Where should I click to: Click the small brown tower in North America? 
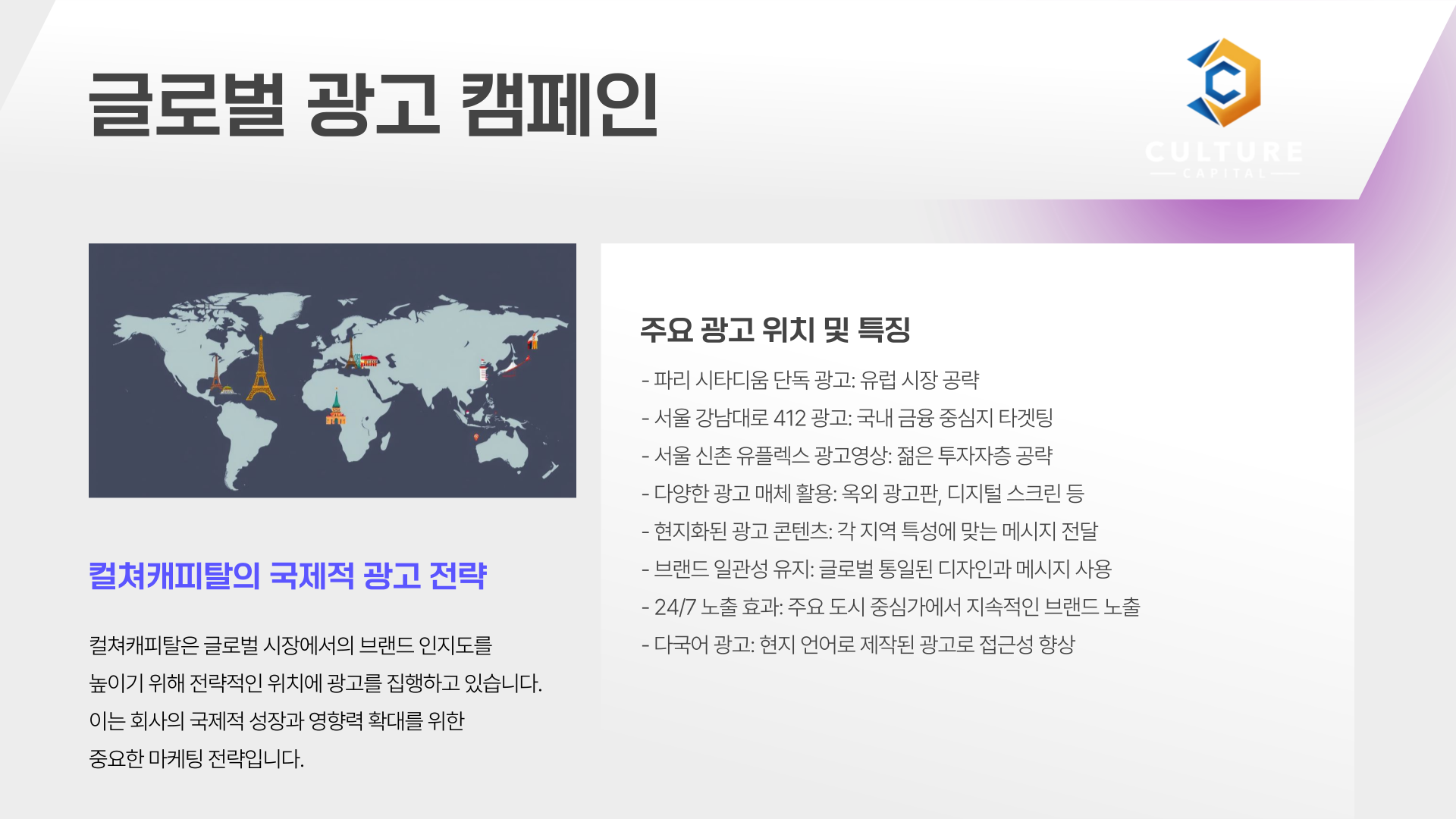tap(216, 373)
